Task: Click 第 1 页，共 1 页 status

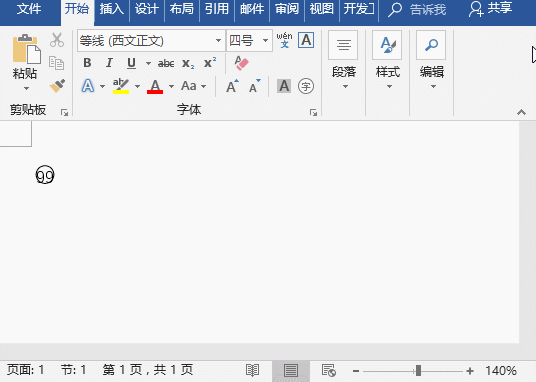Action: click(x=148, y=370)
